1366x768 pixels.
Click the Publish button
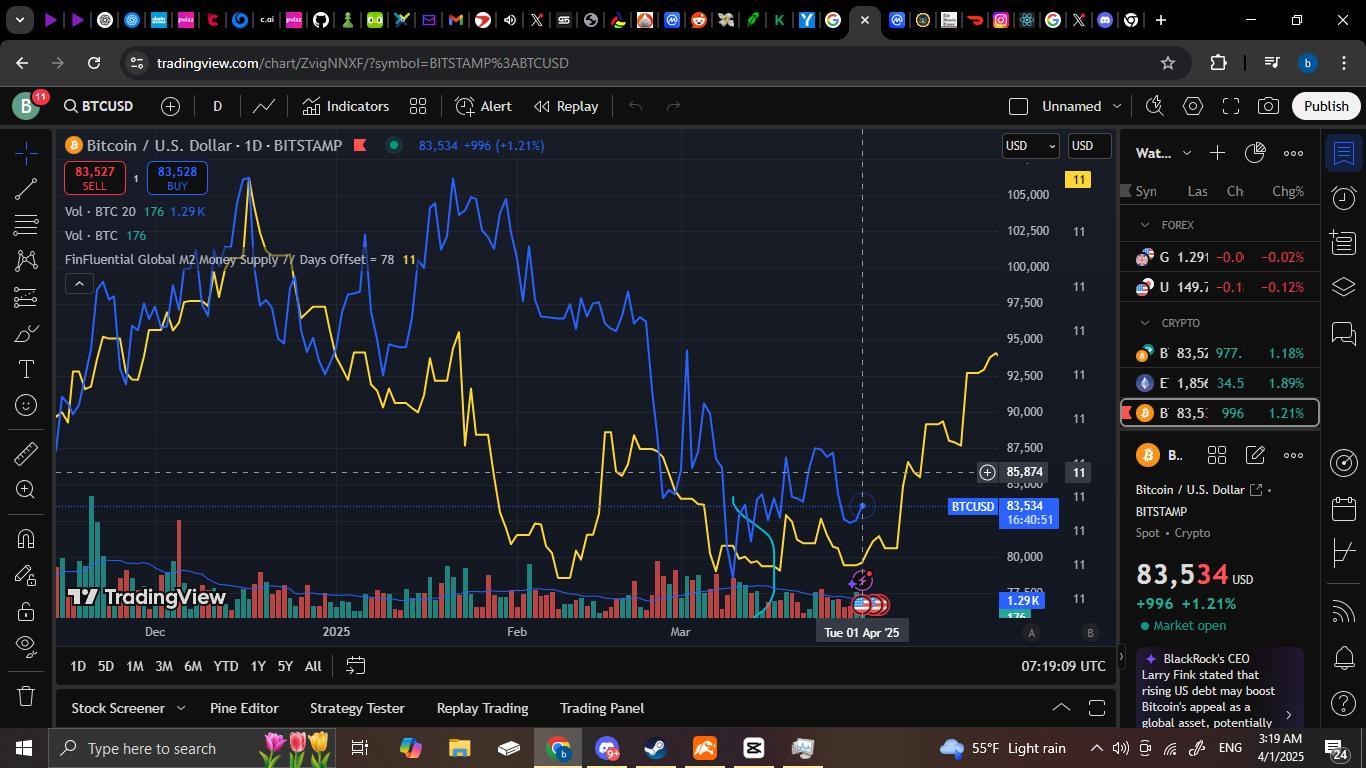click(x=1326, y=106)
